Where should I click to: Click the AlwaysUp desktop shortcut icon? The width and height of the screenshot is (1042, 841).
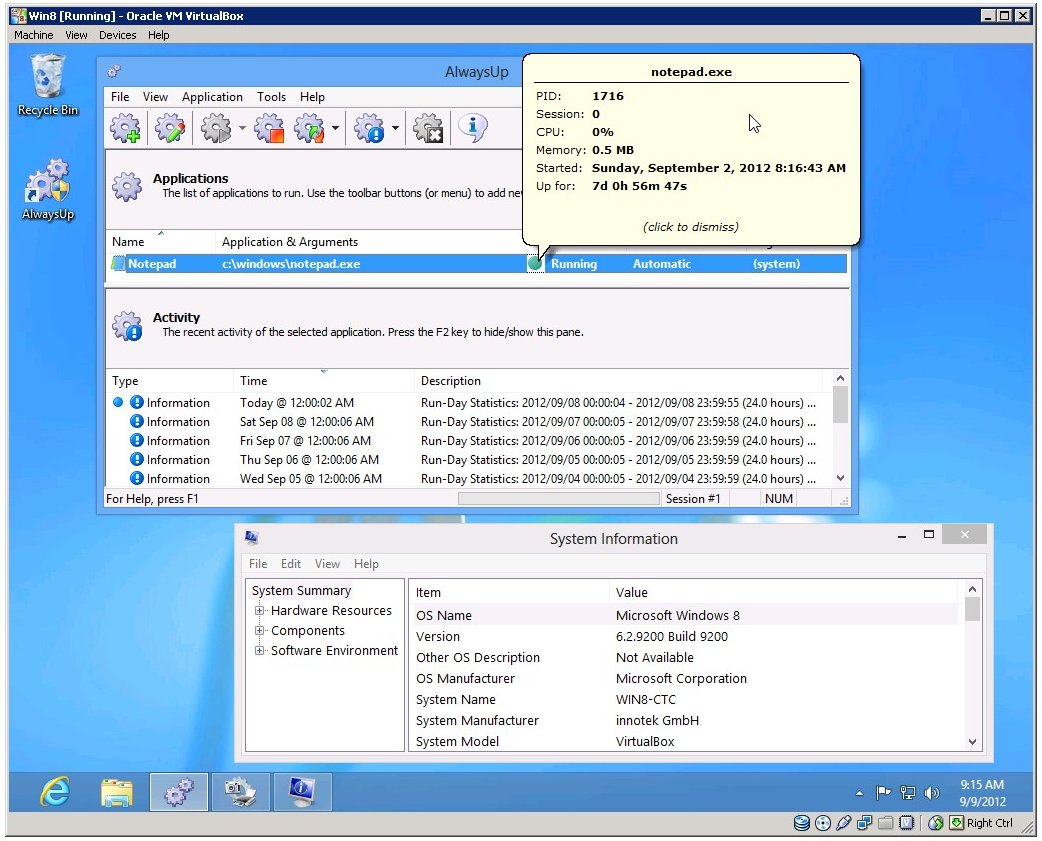(x=47, y=189)
